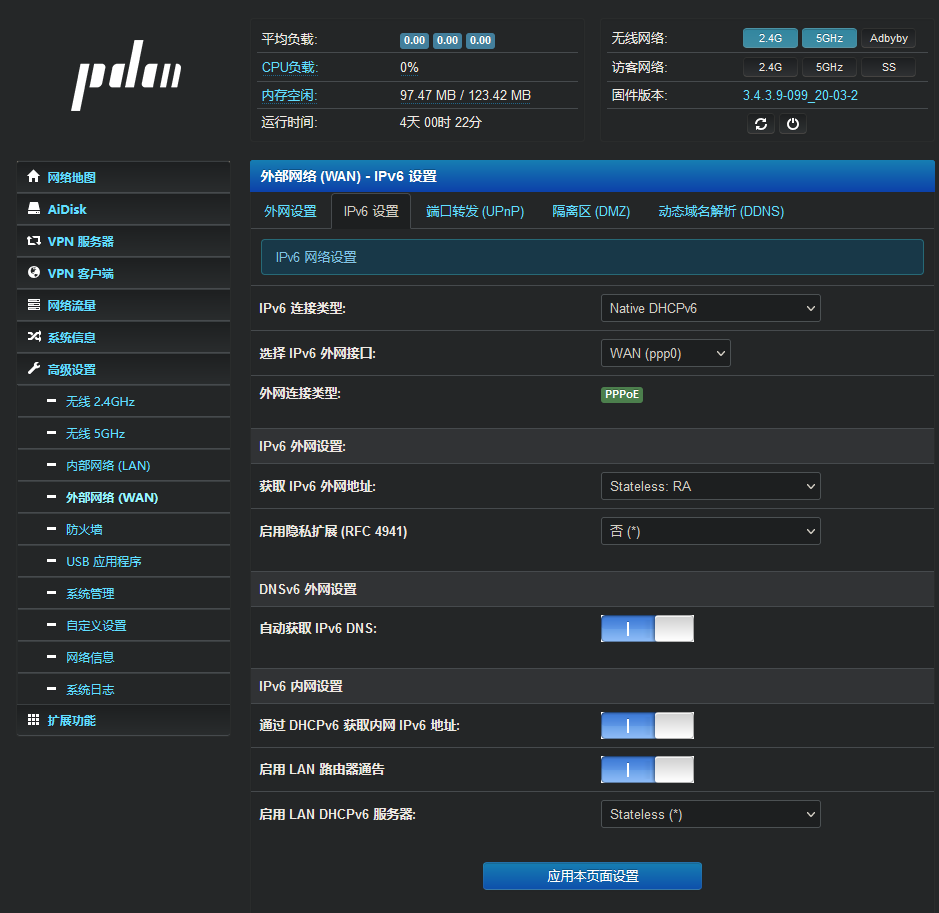This screenshot has width=939, height=913.
Task: Click the home icon for 网络地图
Action: point(34,176)
